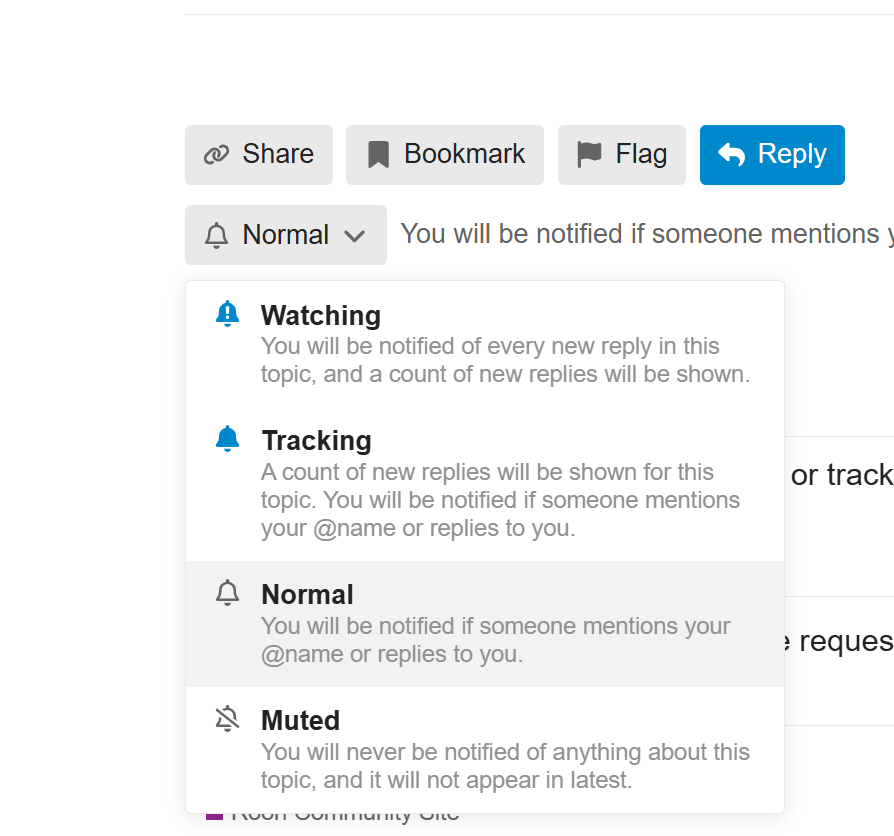Image resolution: width=894 pixels, height=836 pixels.
Task: Select the Watching notification level
Action: (321, 316)
